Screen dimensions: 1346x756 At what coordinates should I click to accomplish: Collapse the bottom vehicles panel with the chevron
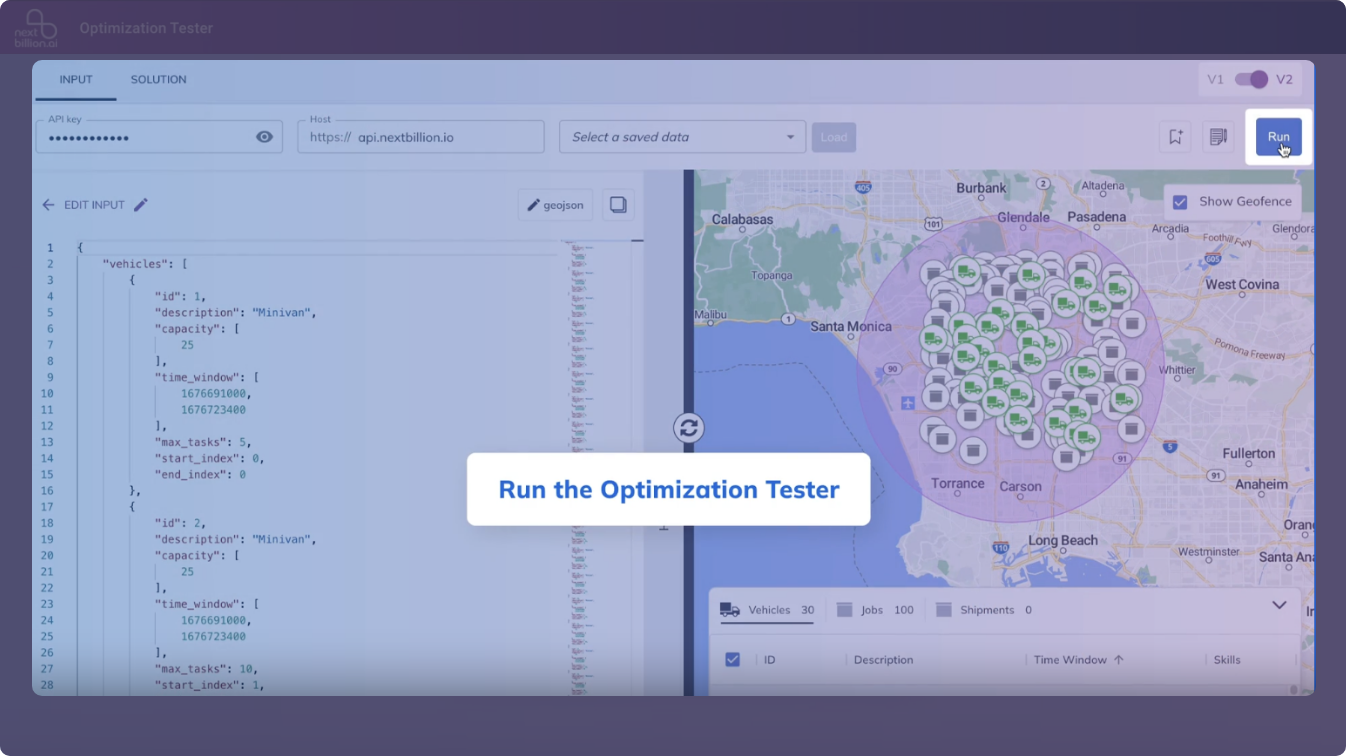click(x=1278, y=605)
